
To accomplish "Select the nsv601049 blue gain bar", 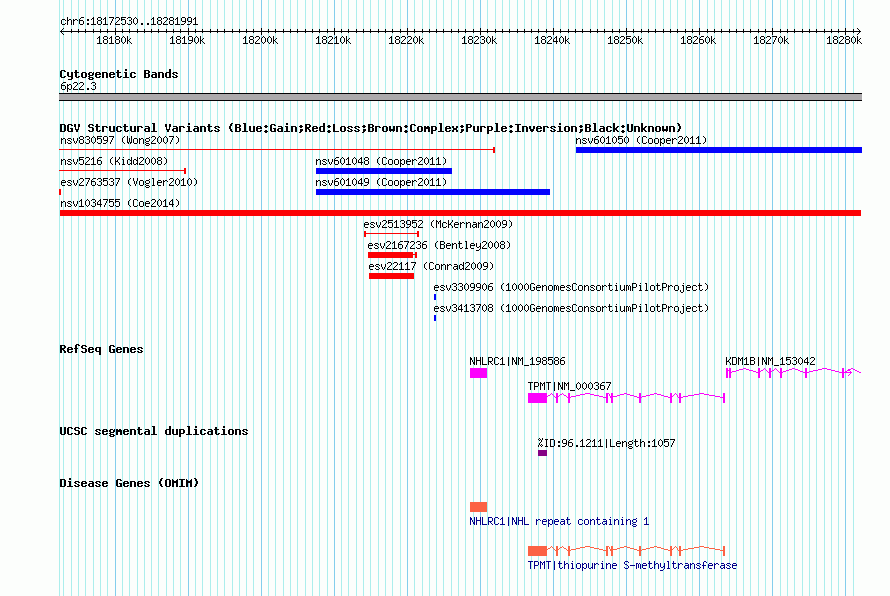I will pos(433,192).
